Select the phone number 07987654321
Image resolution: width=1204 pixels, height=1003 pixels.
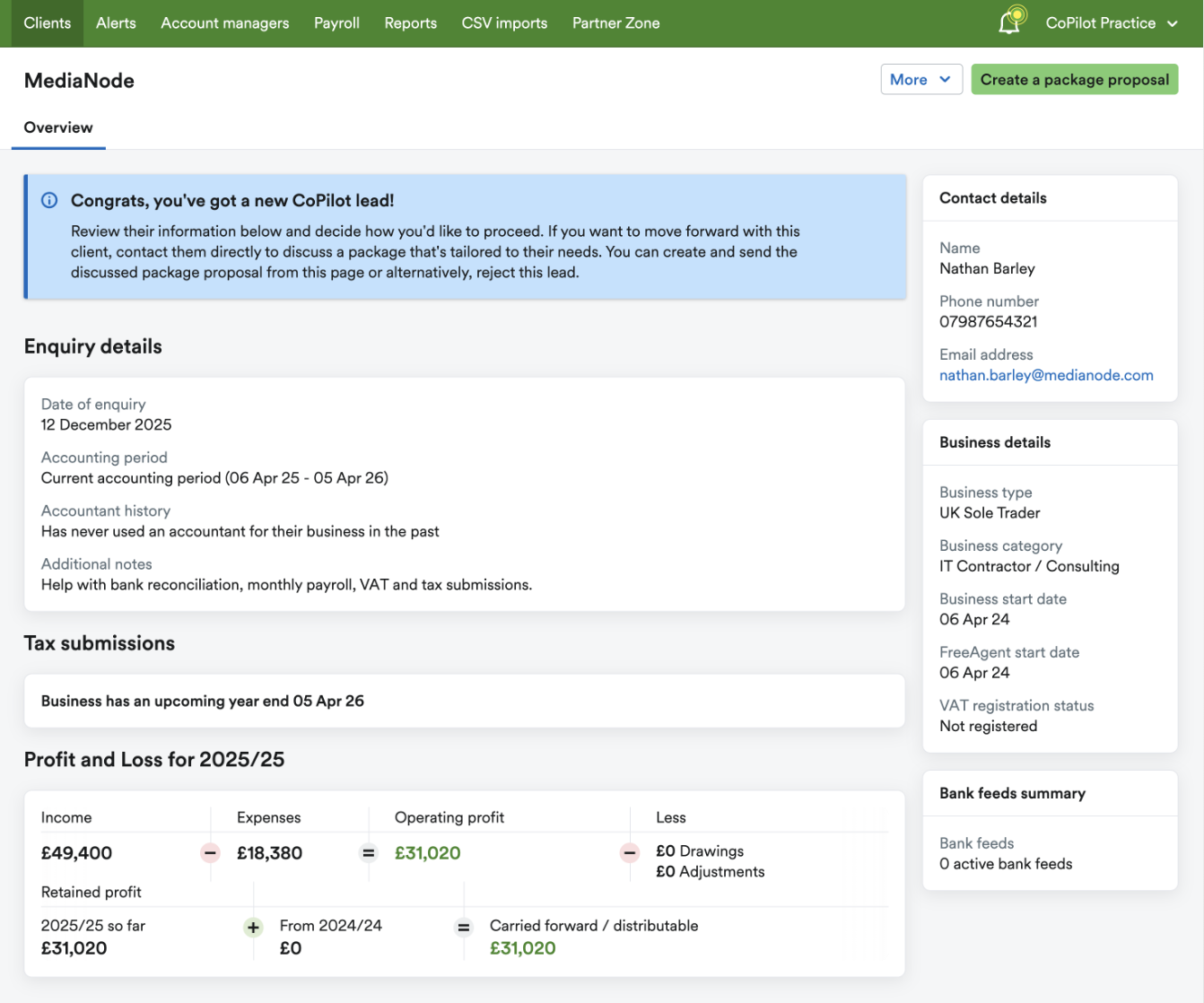pos(989,321)
